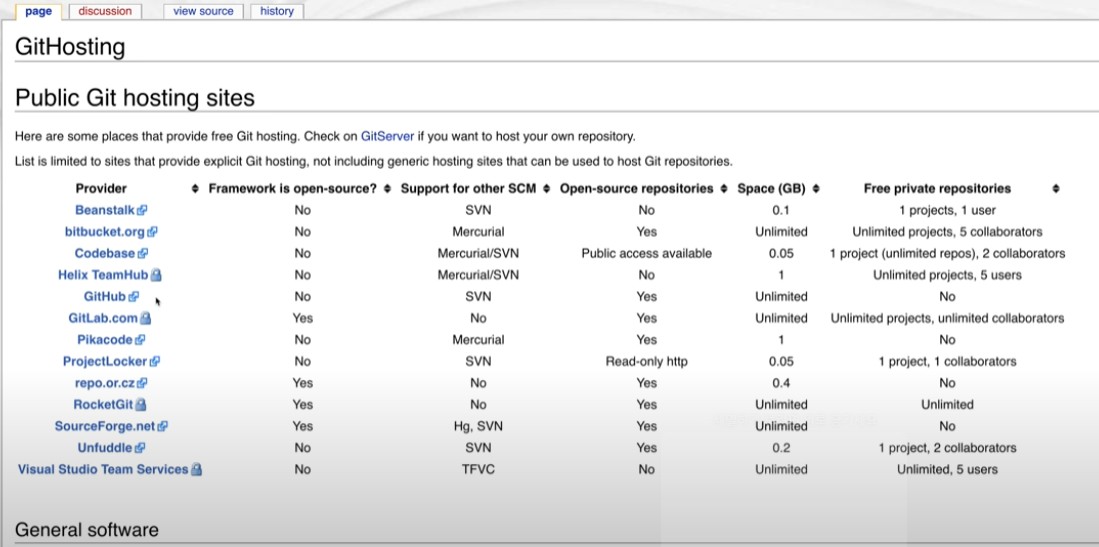The height and width of the screenshot is (547, 1099).
Task: Click 'Unlimited projects, 5 collaborators' cell
Action: point(947,232)
